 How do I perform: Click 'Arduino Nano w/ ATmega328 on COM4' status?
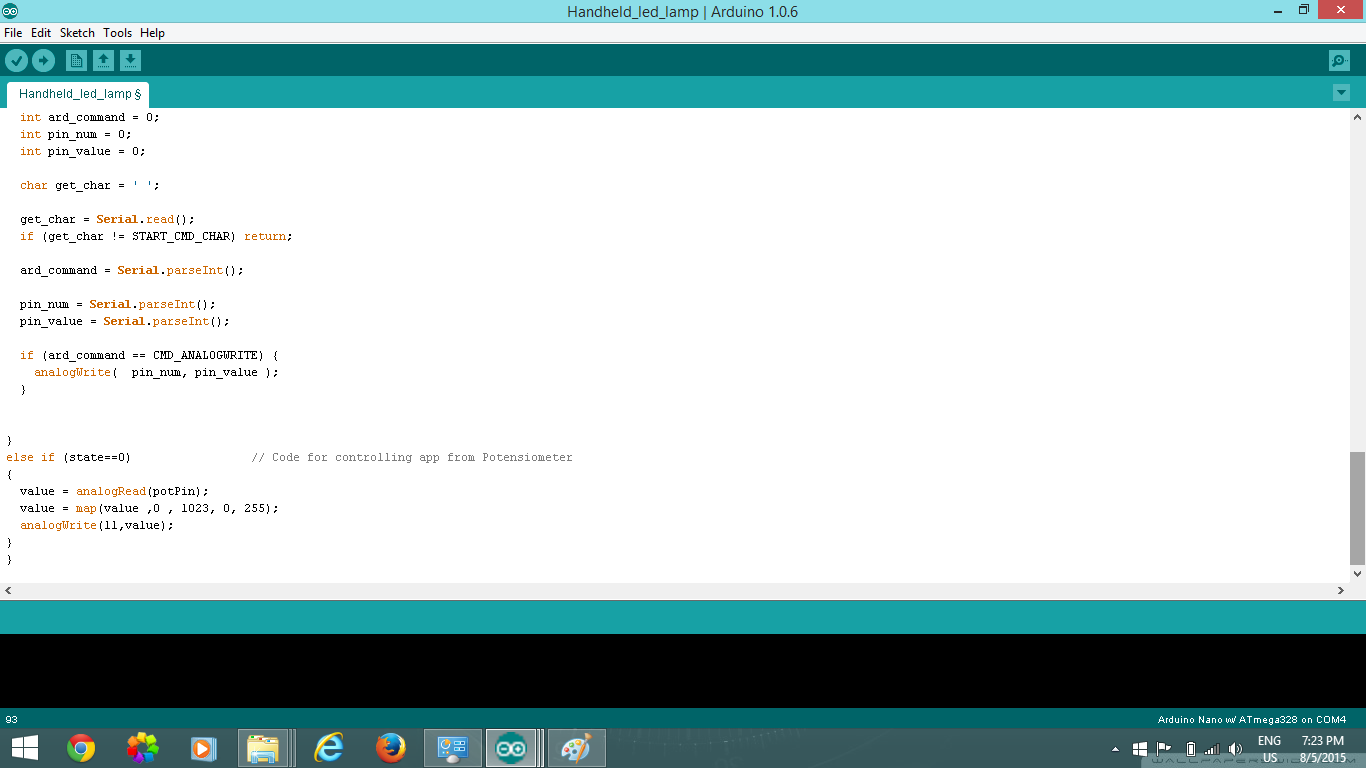[x=1252, y=720]
